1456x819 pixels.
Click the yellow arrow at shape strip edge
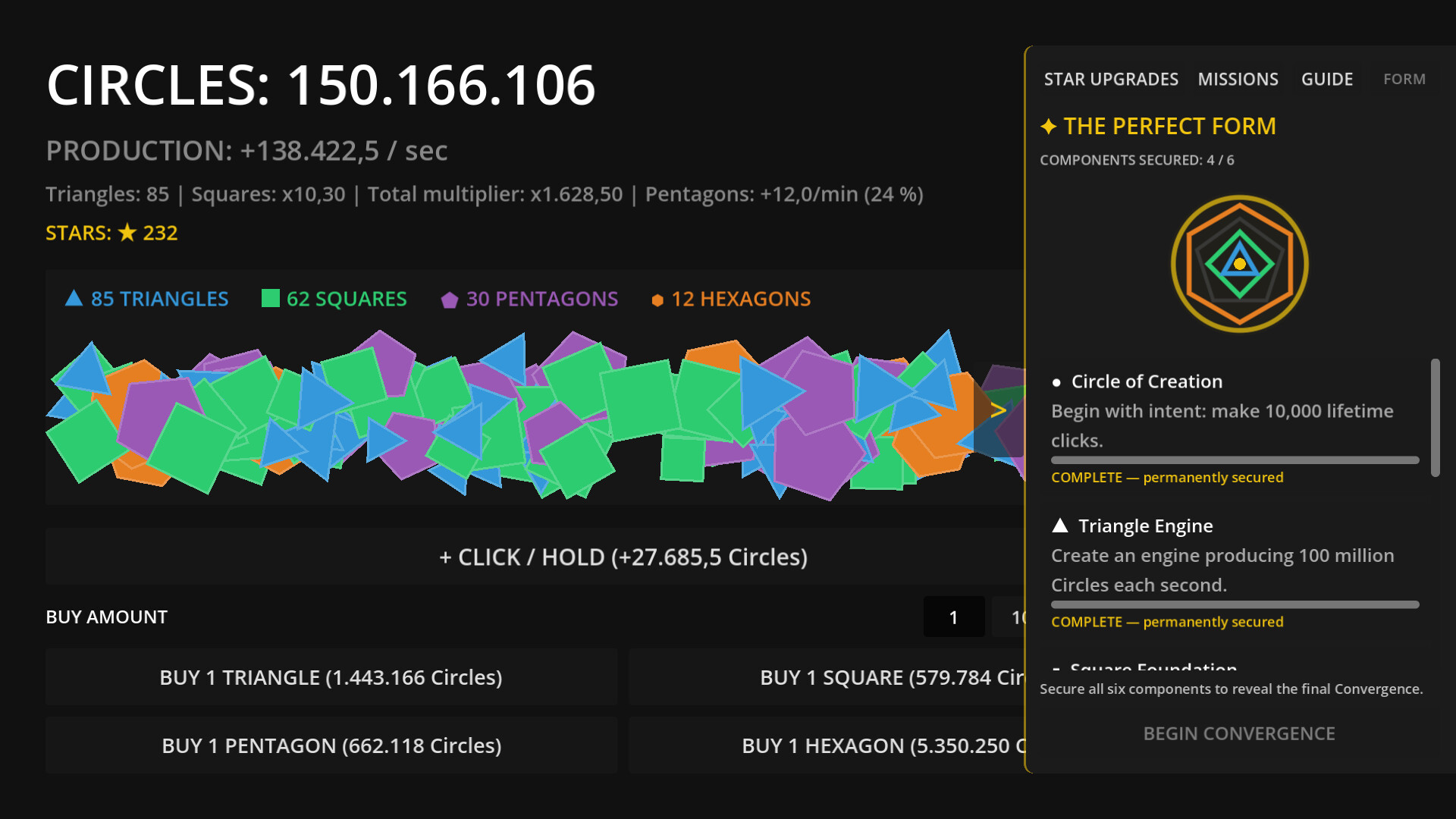998,410
